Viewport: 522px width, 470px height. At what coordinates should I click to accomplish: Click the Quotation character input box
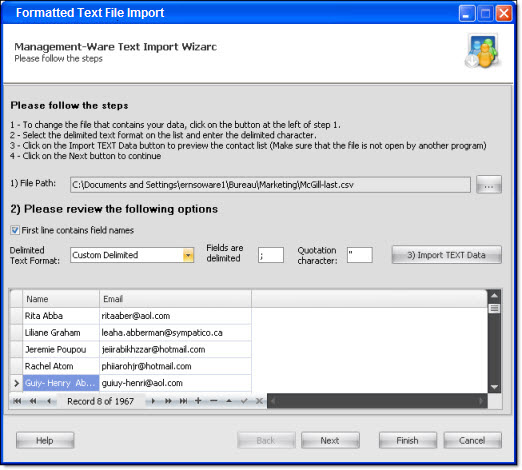[359, 255]
